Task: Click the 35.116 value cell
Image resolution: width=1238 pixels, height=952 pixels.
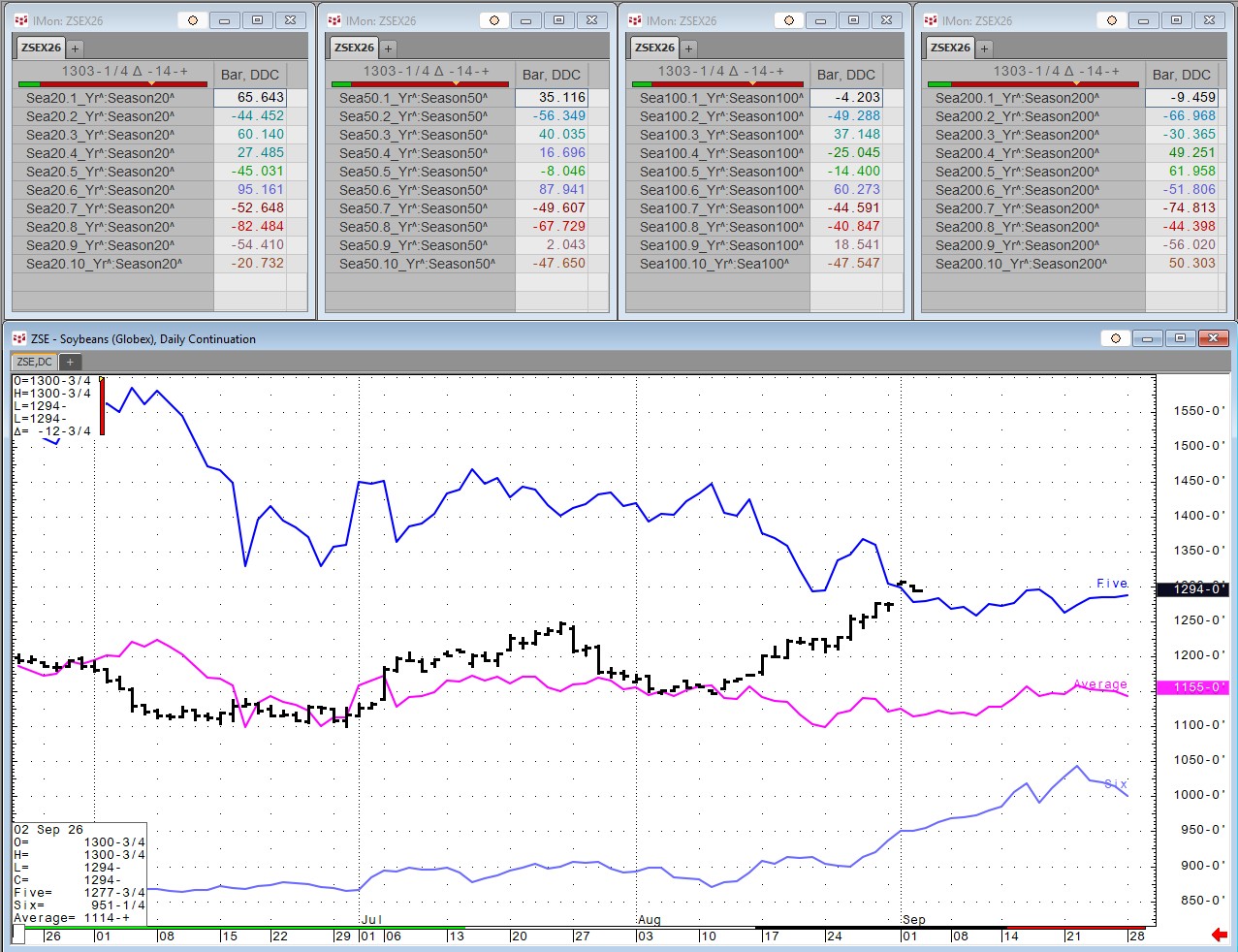Action: coord(552,98)
